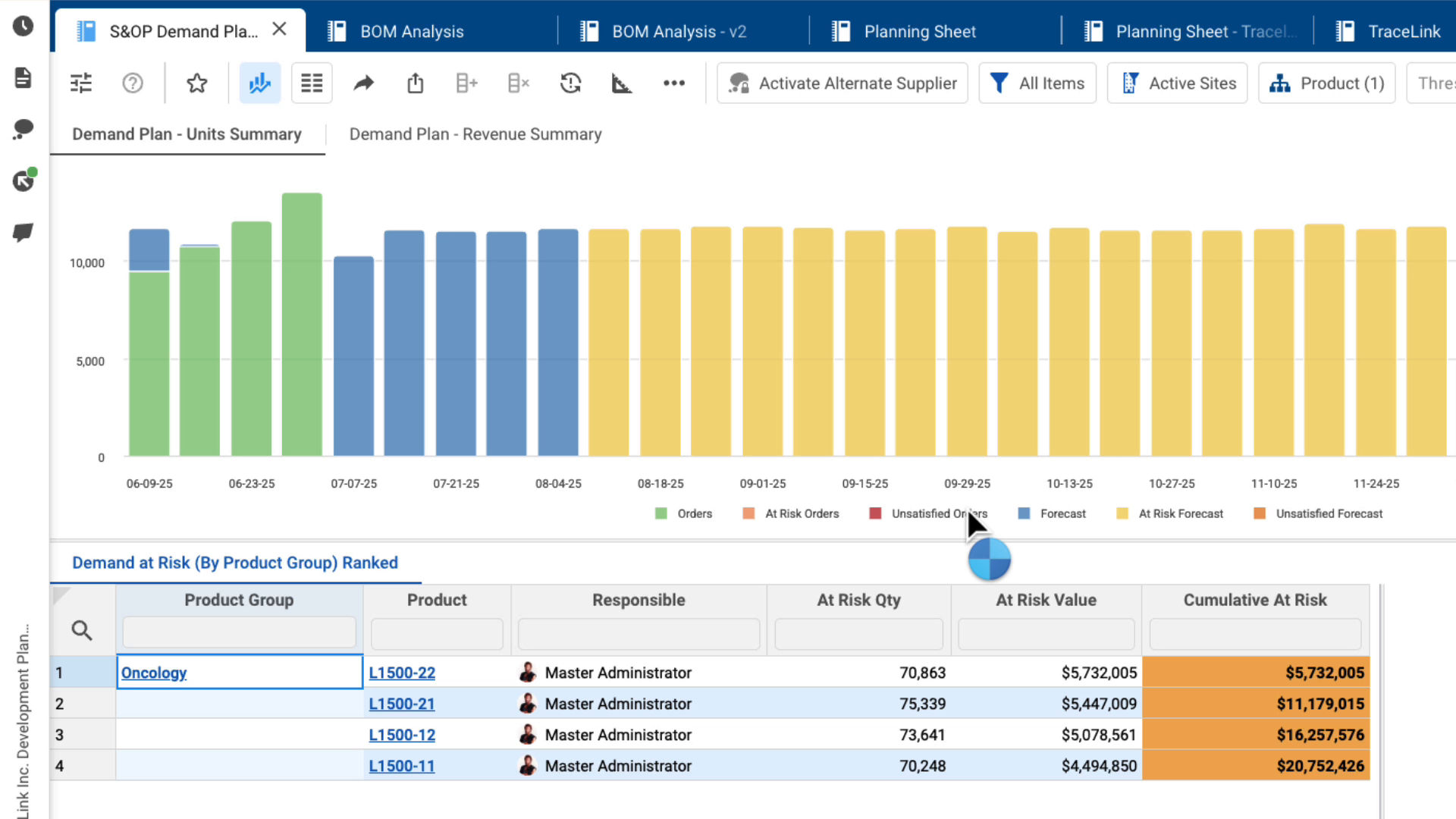Open recent items clock in left sidebar

(x=24, y=26)
